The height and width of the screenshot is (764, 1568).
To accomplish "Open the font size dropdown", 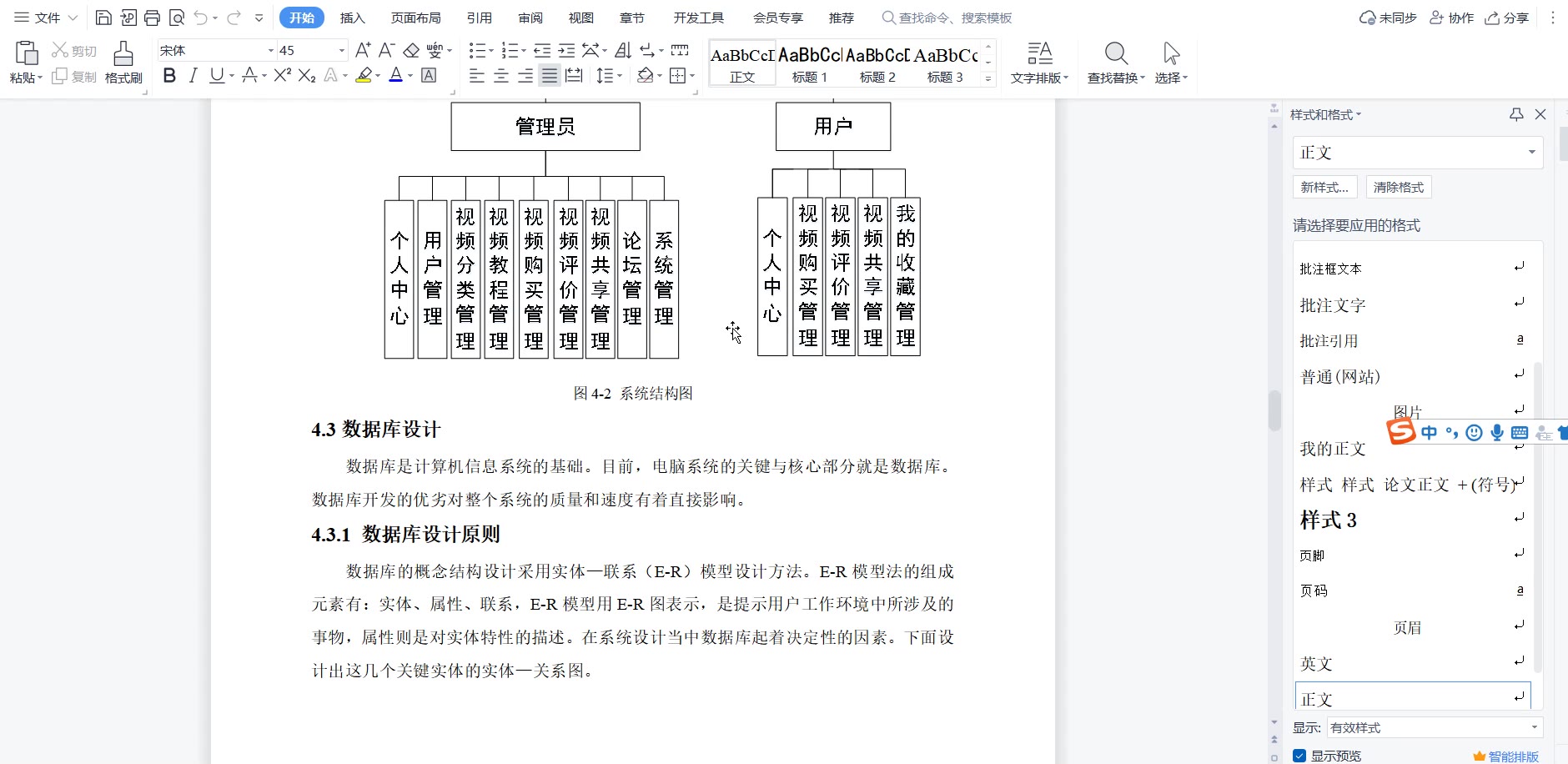I will click(341, 51).
